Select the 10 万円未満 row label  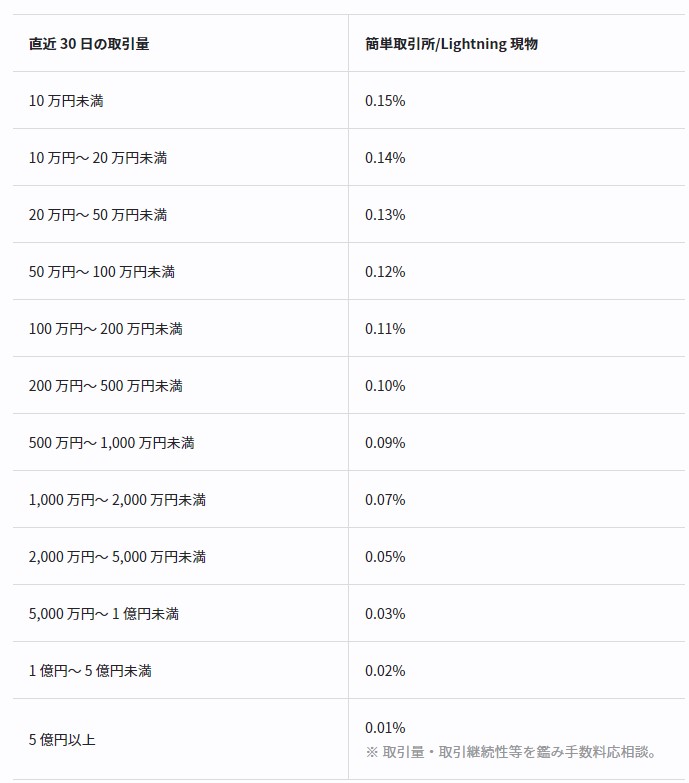pyautogui.click(x=66, y=101)
